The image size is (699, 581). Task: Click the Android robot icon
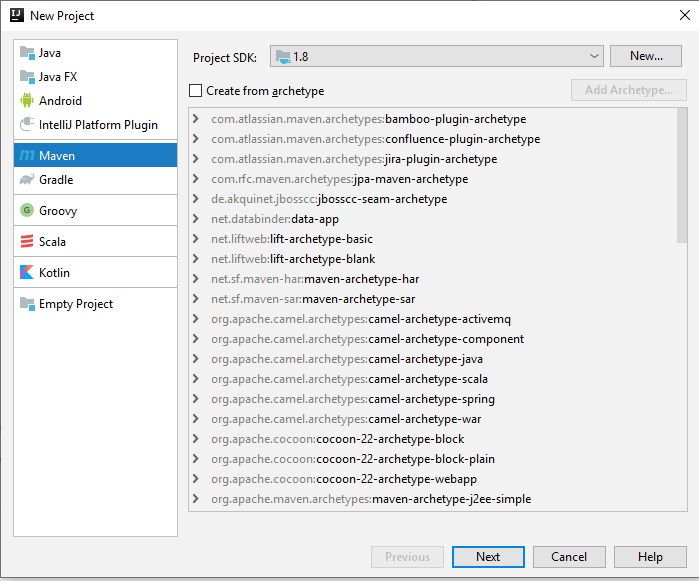(x=27, y=101)
